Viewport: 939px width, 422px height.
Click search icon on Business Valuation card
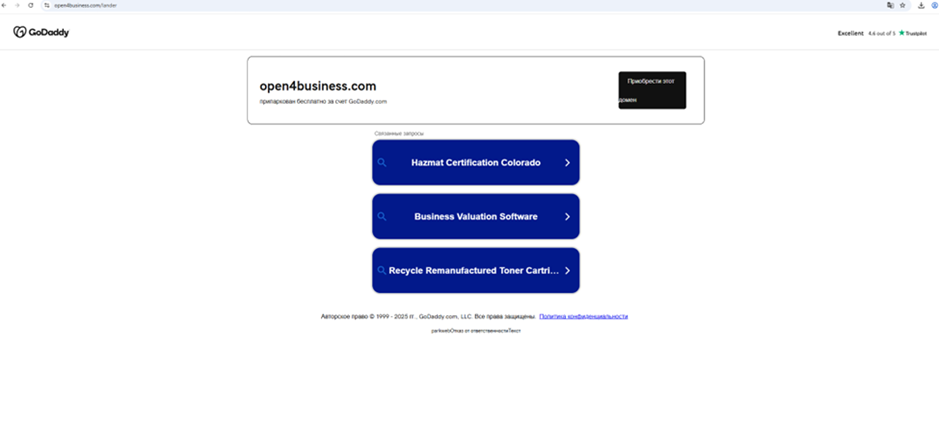pos(382,217)
